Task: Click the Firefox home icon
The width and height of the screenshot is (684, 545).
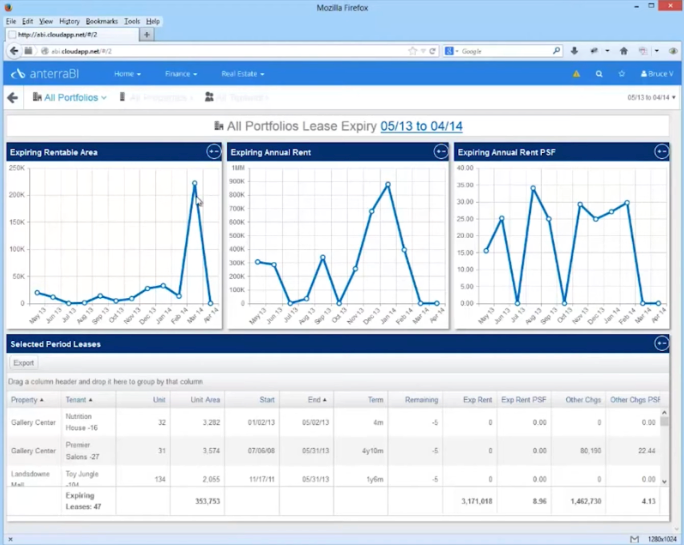Action: (x=624, y=51)
